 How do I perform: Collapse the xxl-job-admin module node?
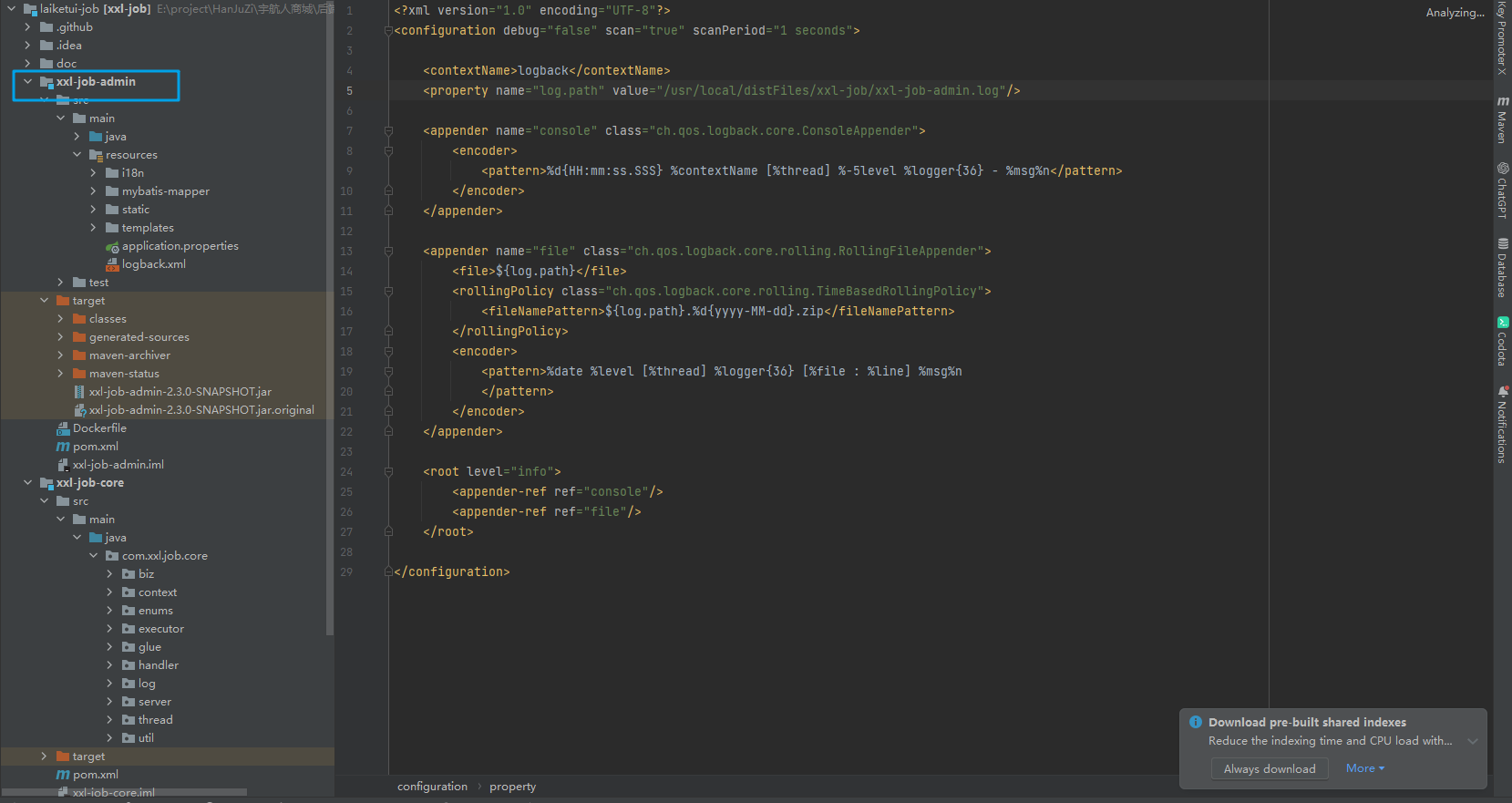pos(27,82)
